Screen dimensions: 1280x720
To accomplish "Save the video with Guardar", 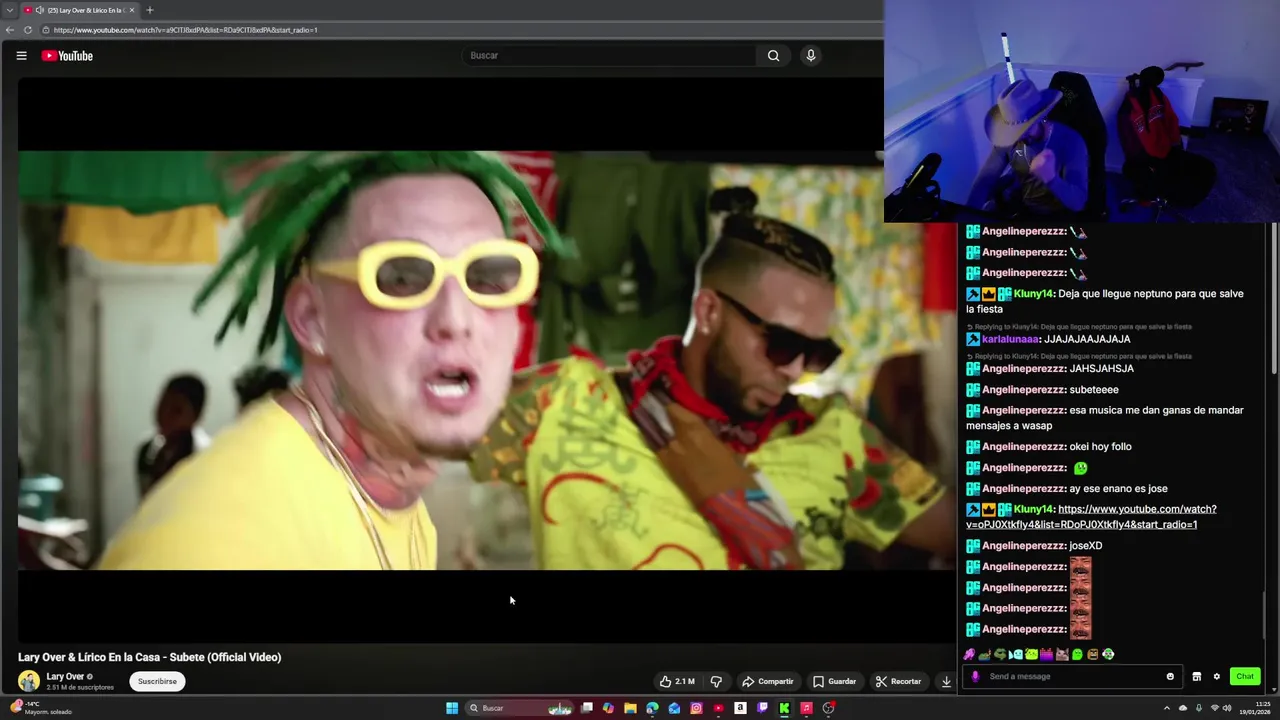I will 834,681.
